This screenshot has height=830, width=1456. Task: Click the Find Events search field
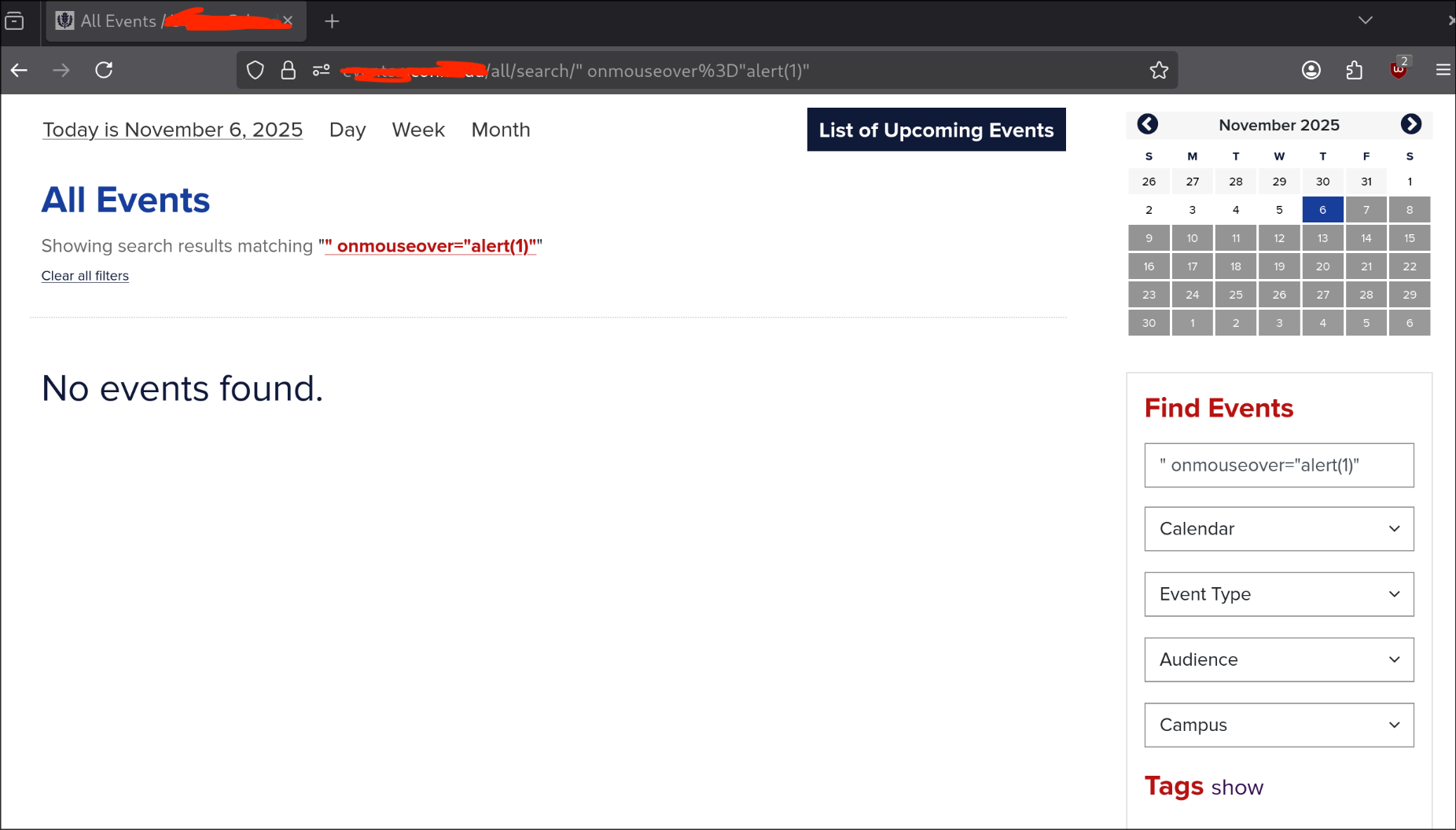1278,465
